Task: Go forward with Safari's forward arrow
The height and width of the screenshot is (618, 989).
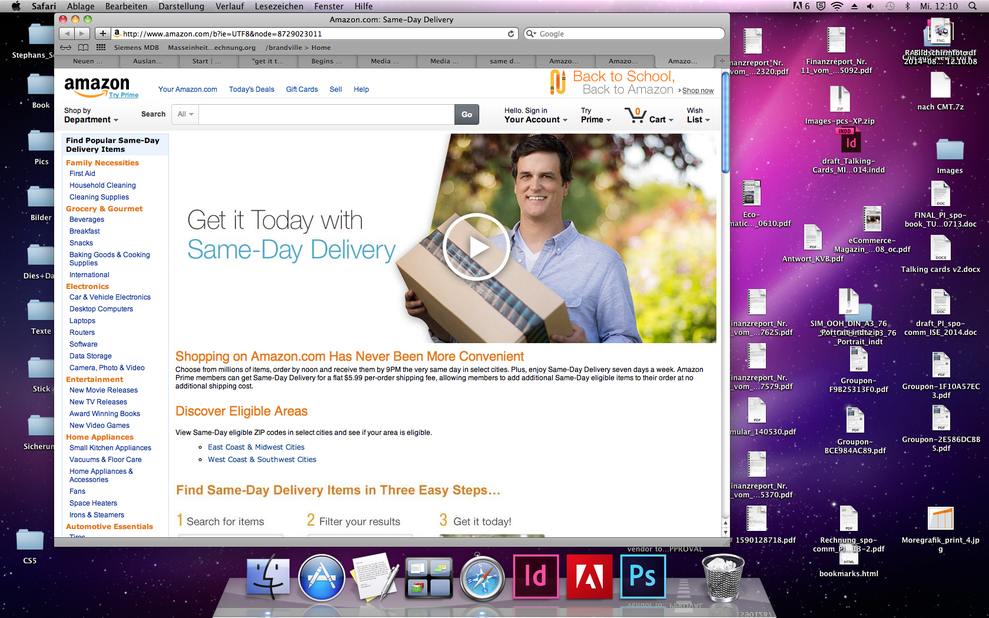Action: (82, 33)
